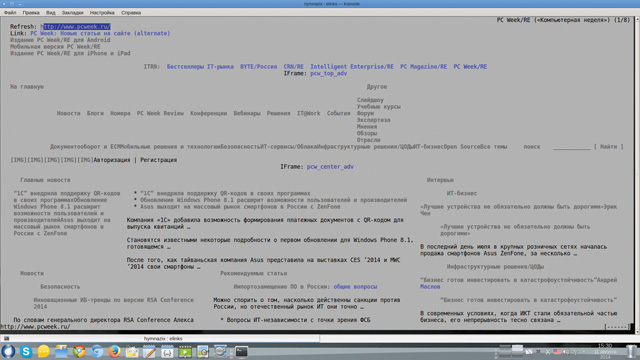Viewport: 640px width, 360px height.
Task: Open the Закладки menu
Action: click(x=72, y=13)
